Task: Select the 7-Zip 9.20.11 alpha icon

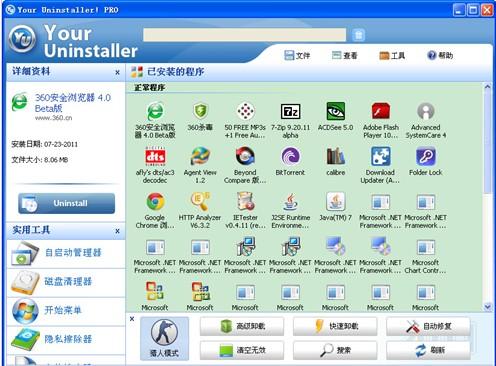Action: click(x=290, y=111)
